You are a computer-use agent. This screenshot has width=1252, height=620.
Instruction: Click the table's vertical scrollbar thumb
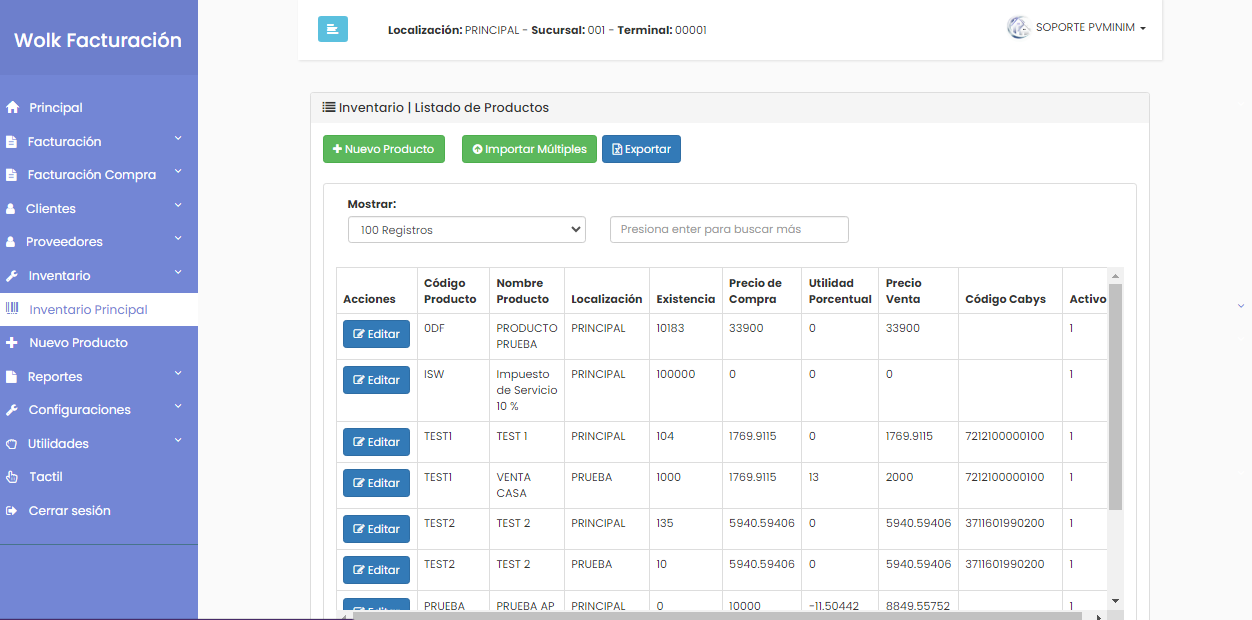coord(1116,397)
